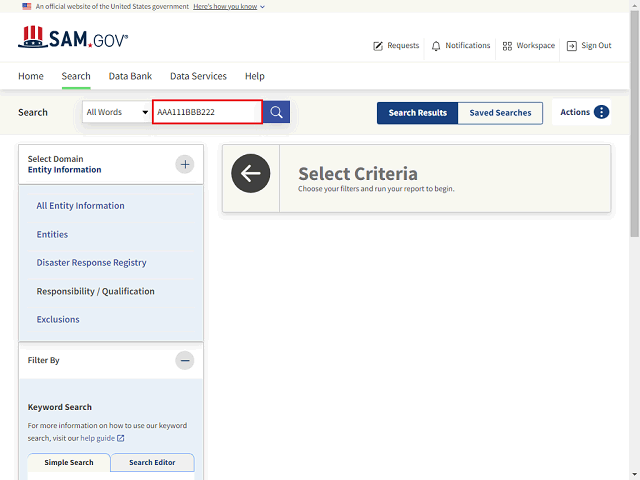The width and height of the screenshot is (640, 480).
Task: Select the Simple Search tab
Action: pyautogui.click(x=69, y=462)
